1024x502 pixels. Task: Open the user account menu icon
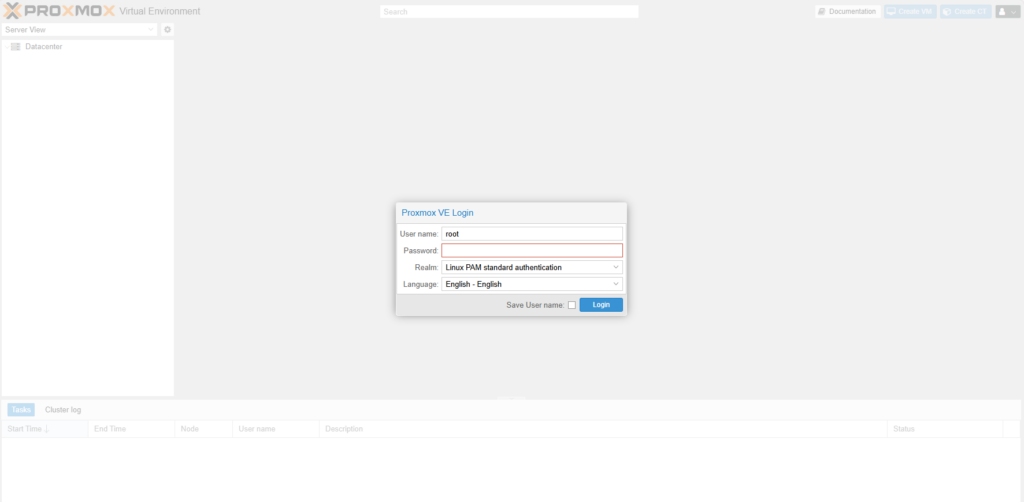click(1007, 11)
